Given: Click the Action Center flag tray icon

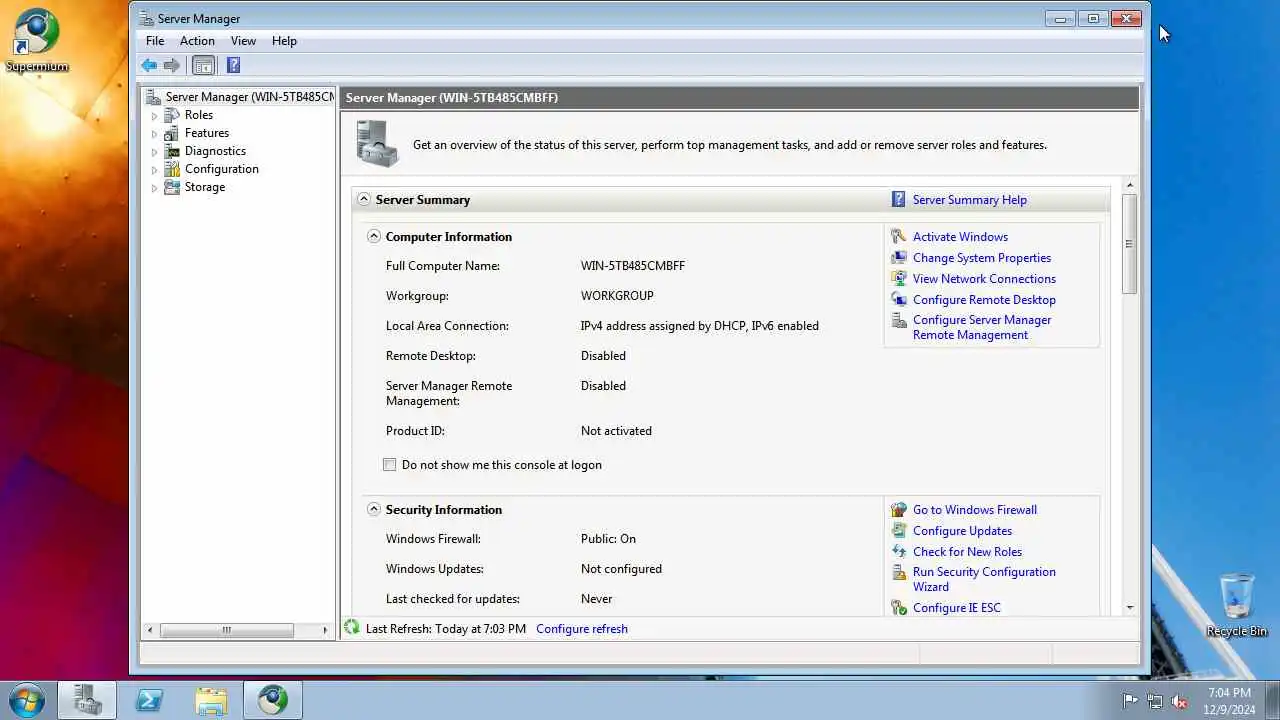Looking at the screenshot, I should (x=1131, y=701).
